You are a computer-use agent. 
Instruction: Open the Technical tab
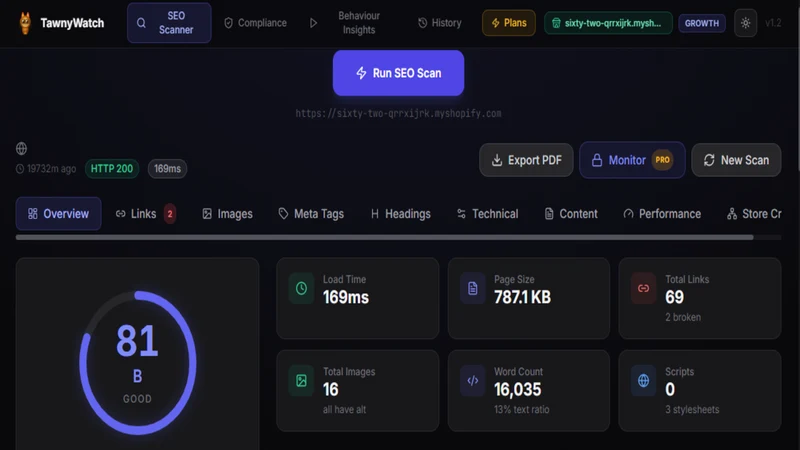(x=487, y=214)
